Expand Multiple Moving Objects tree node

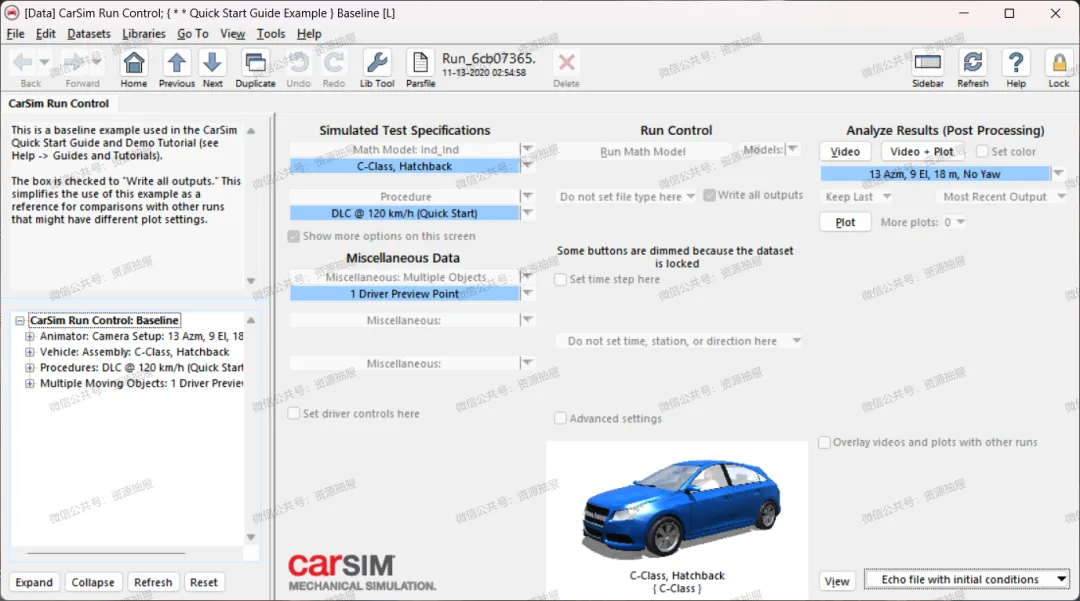coord(30,383)
